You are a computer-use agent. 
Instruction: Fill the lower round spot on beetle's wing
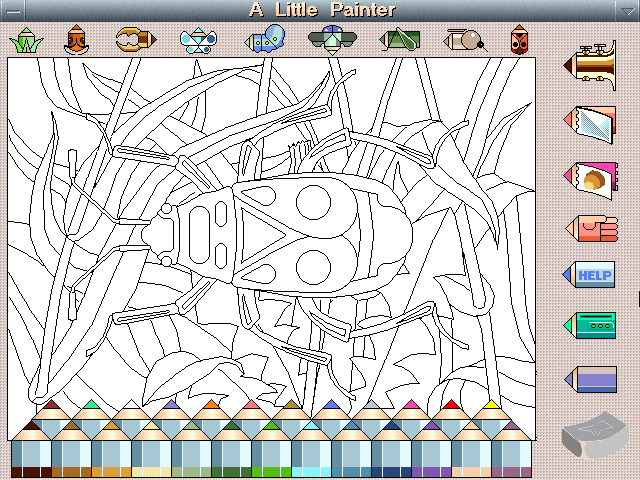(313, 268)
